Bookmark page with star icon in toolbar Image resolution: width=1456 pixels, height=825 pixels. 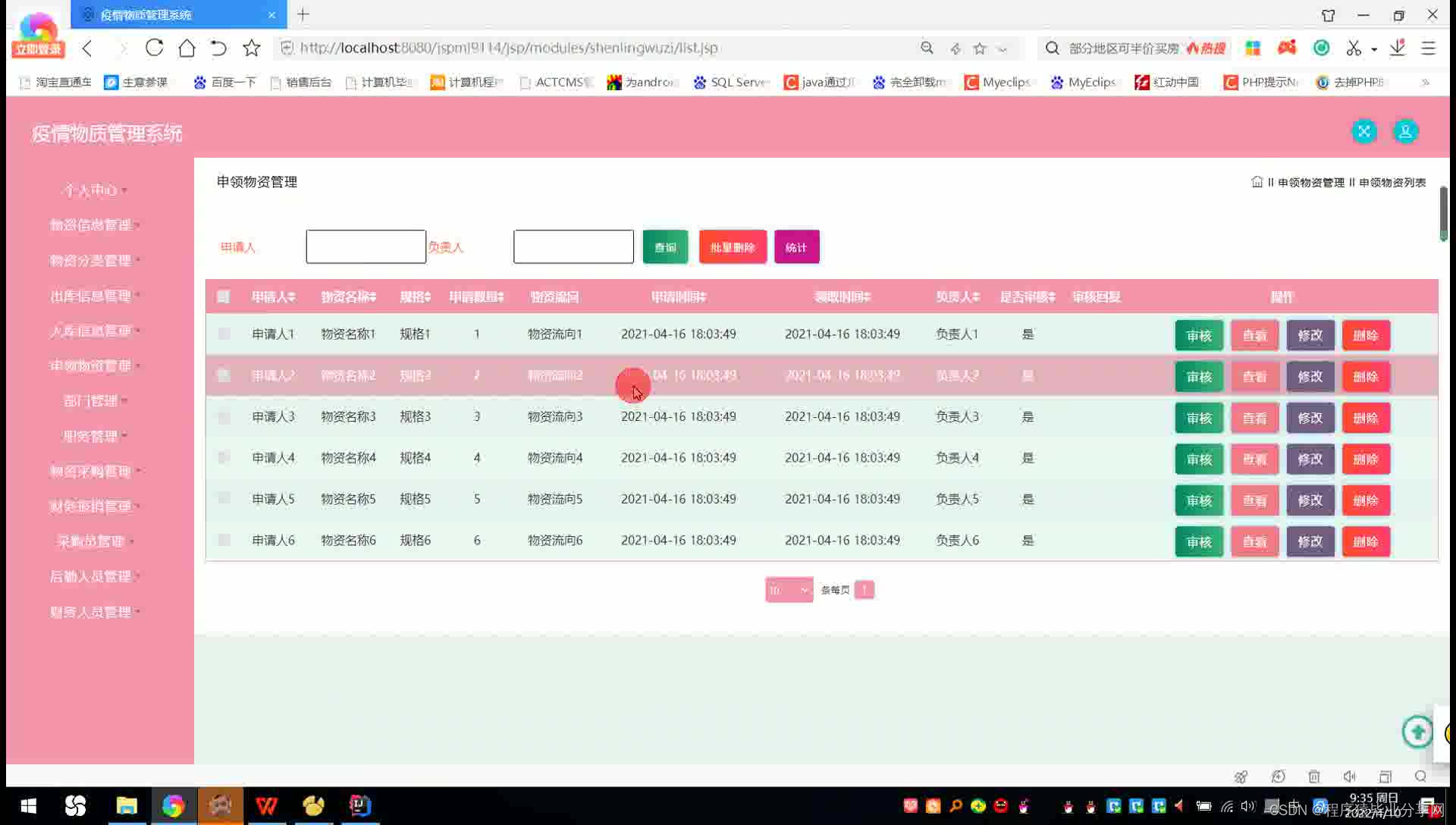251,48
